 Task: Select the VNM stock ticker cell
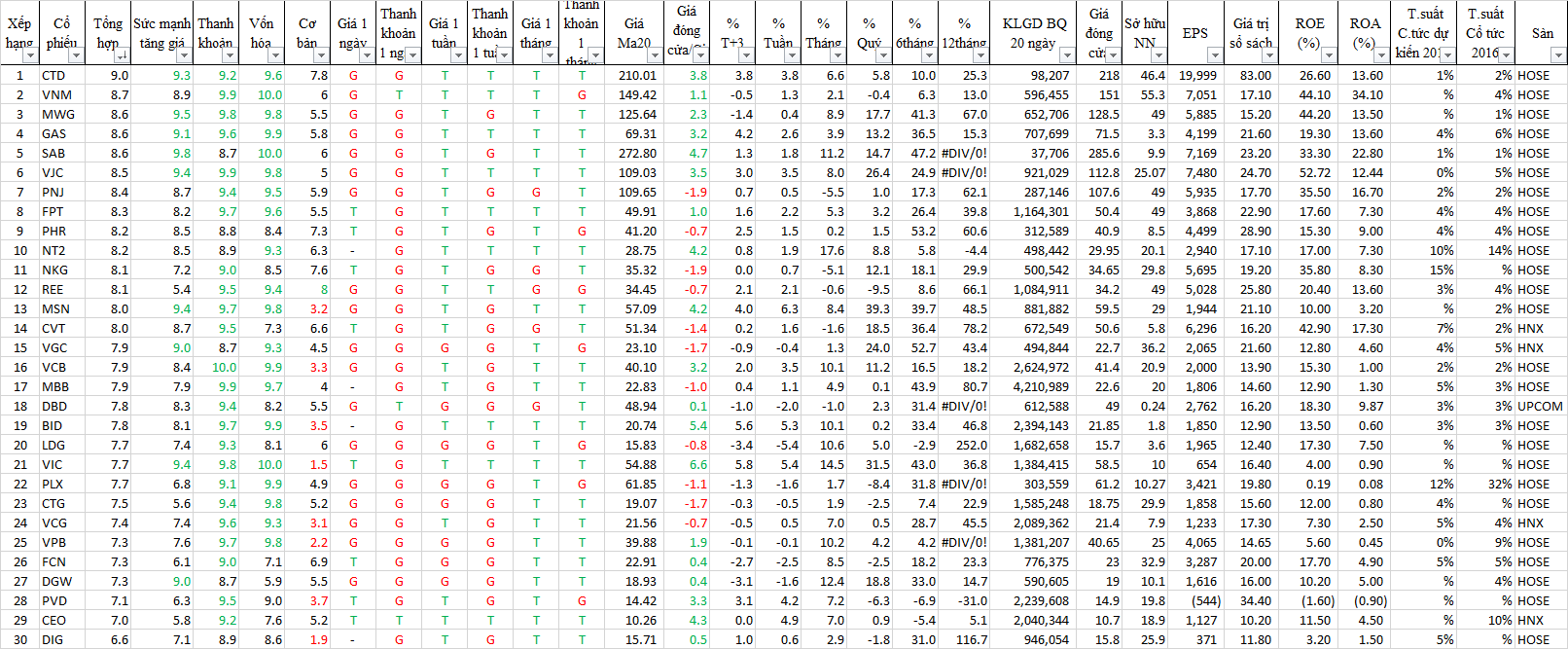click(61, 94)
